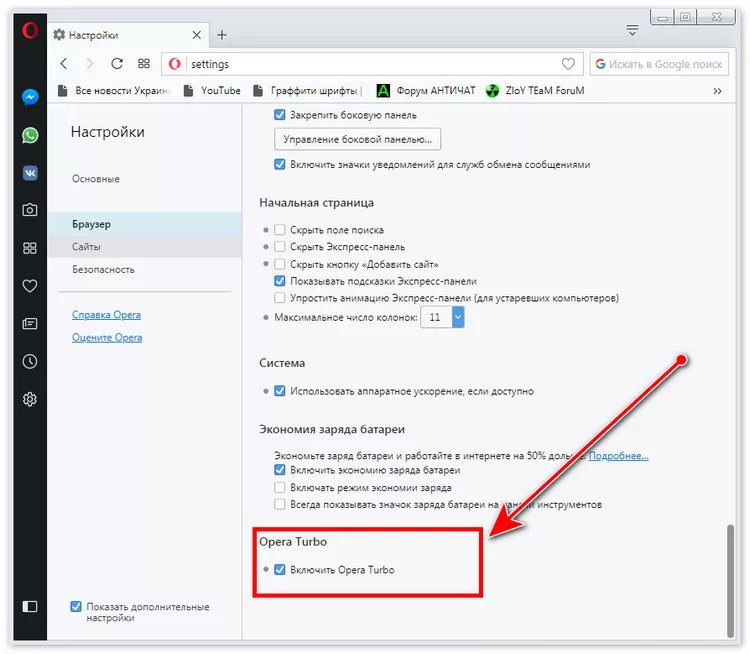Image resolution: width=750 pixels, height=654 pixels.
Task: Toggle sidebar panel button at bottom
Action: [30, 607]
